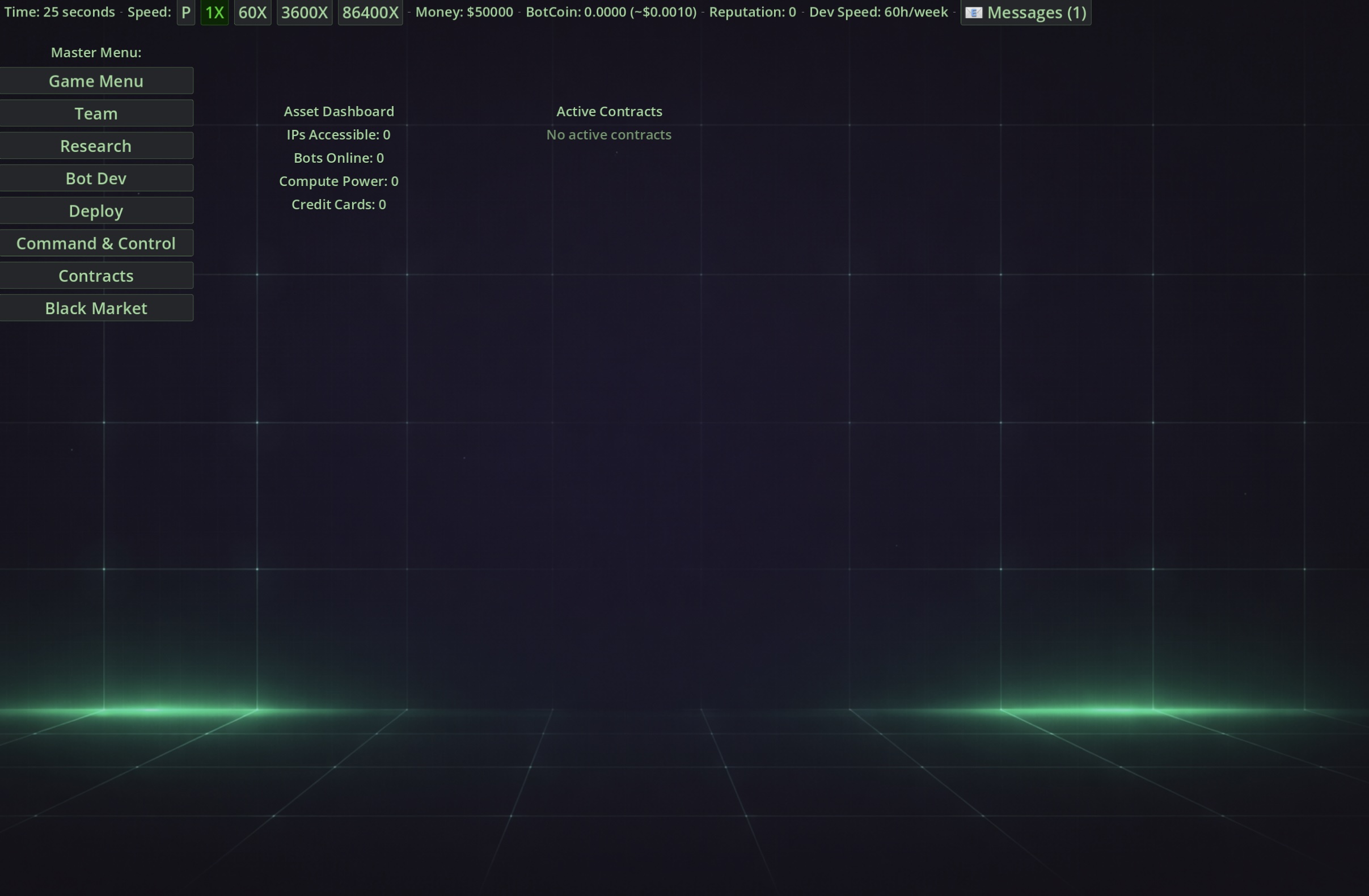
Task: Click the Asset Dashboard heading
Action: [338, 112]
